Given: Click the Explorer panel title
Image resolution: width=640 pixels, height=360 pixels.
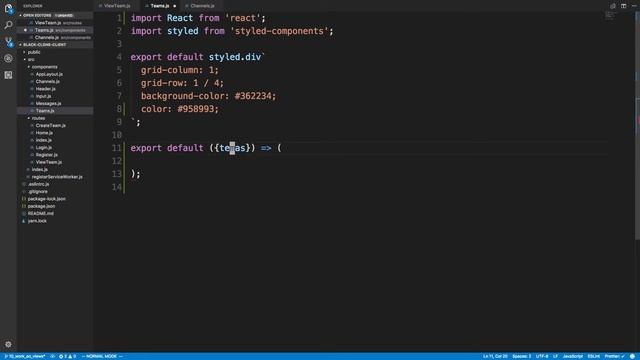Looking at the screenshot, I should (x=33, y=6).
